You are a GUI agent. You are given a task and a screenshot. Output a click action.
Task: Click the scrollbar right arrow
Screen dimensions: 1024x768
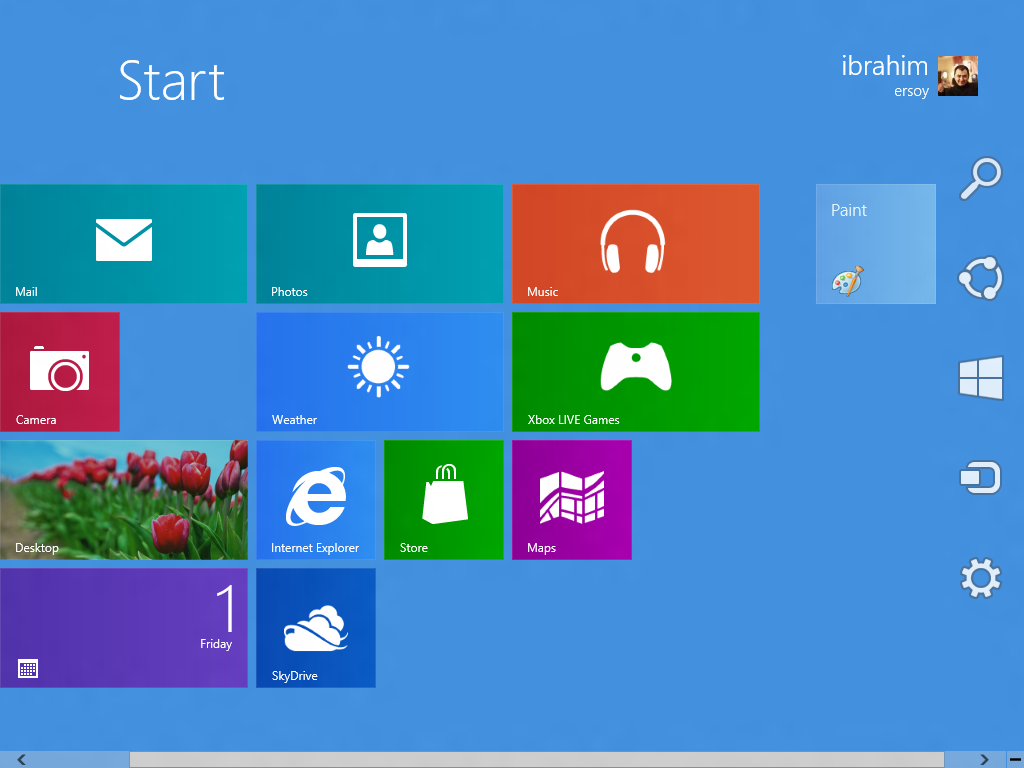[x=984, y=760]
